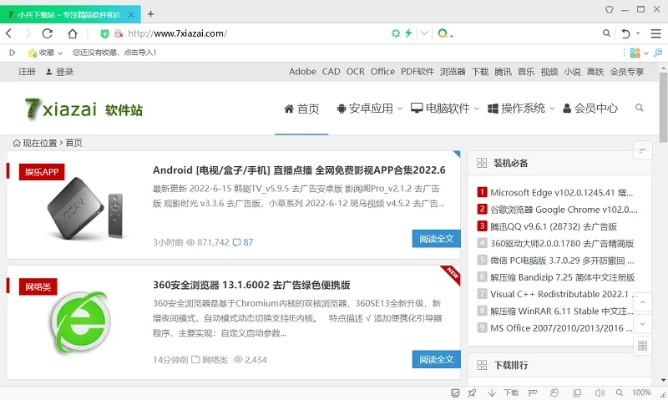This screenshot has width=668, height=400.
Task: Click the browser refresh button
Action: [x=47, y=33]
